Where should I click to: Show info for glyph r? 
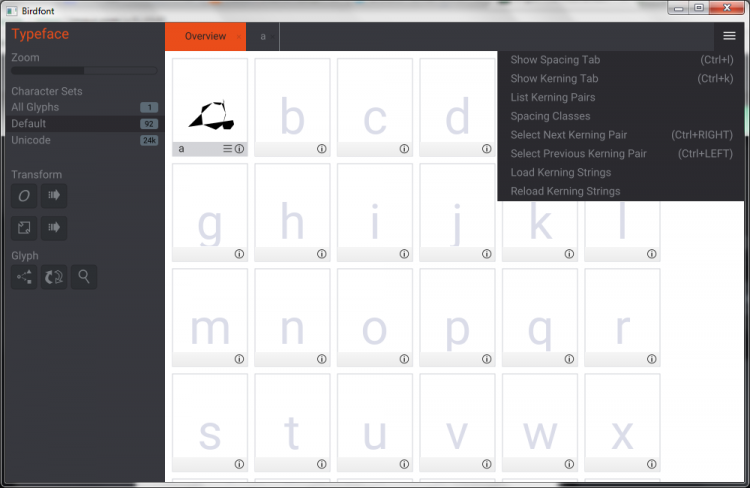651,359
